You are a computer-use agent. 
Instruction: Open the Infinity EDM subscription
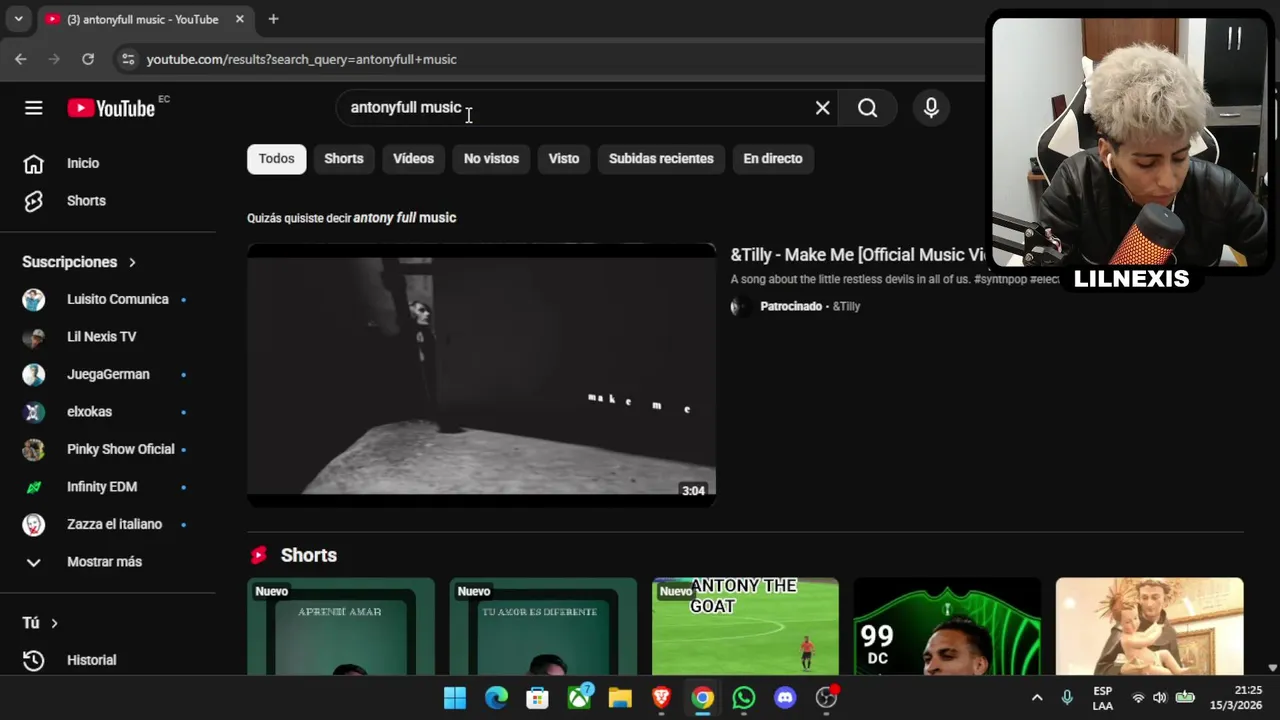coord(104,487)
